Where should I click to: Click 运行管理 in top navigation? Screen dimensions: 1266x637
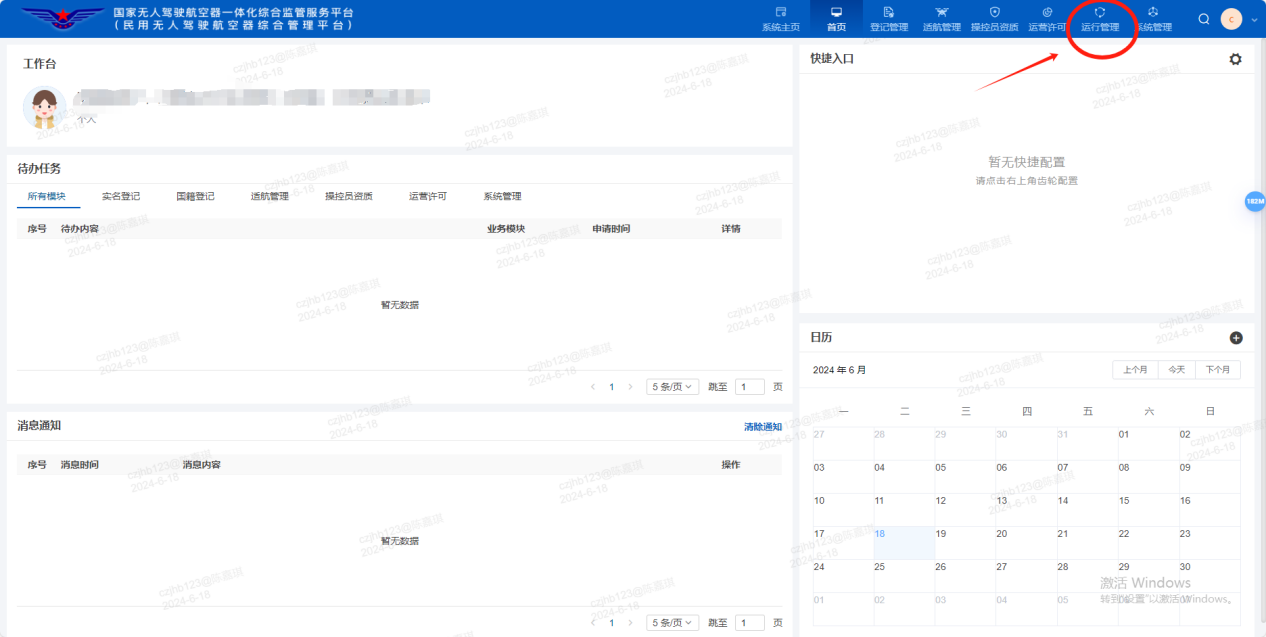click(x=1100, y=19)
